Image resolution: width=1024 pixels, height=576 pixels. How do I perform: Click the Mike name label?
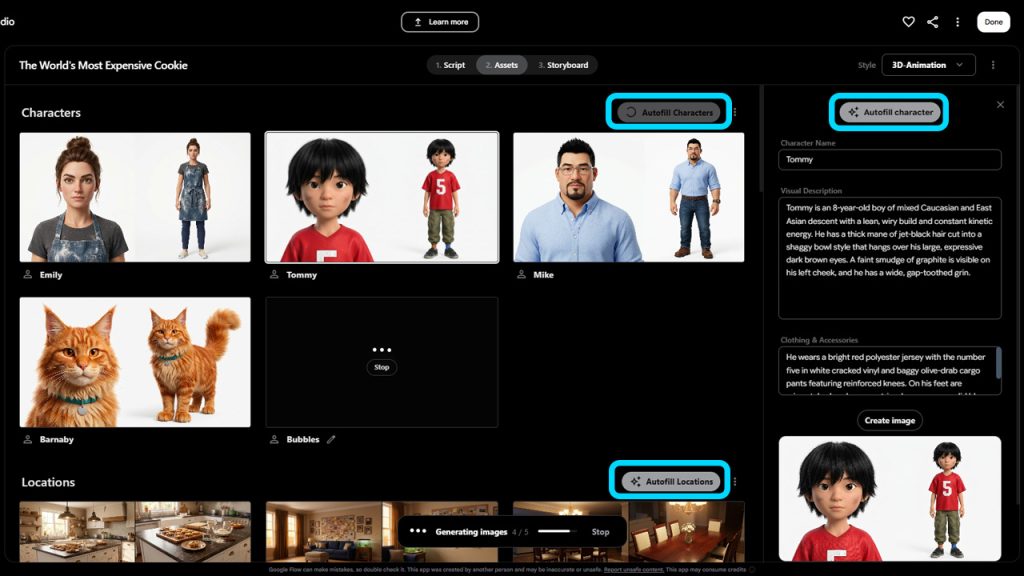[543, 275]
